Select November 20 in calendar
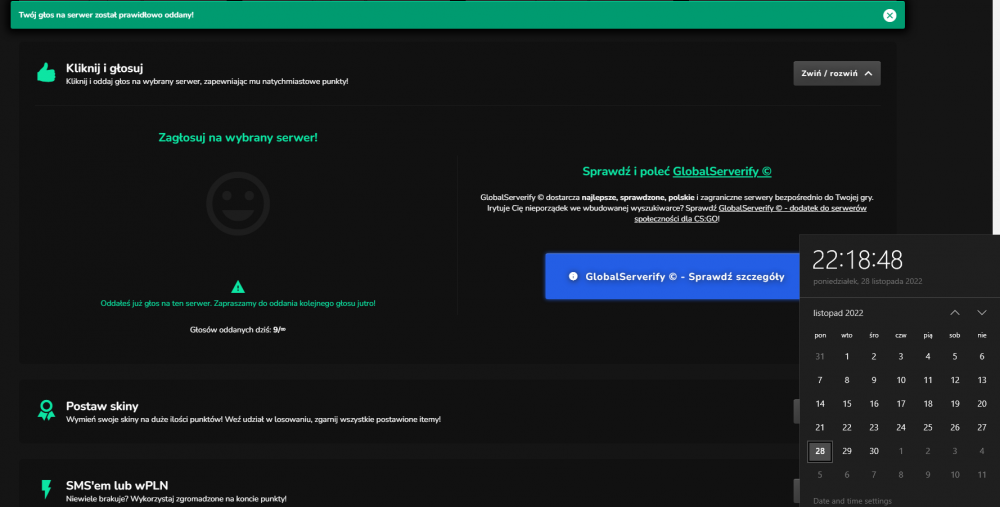This screenshot has width=1000, height=507. coord(982,404)
